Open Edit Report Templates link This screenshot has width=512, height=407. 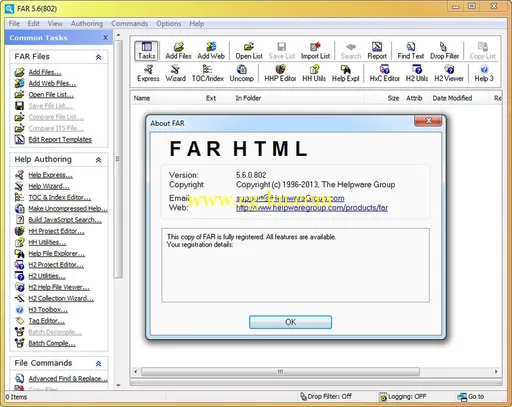click(60, 139)
